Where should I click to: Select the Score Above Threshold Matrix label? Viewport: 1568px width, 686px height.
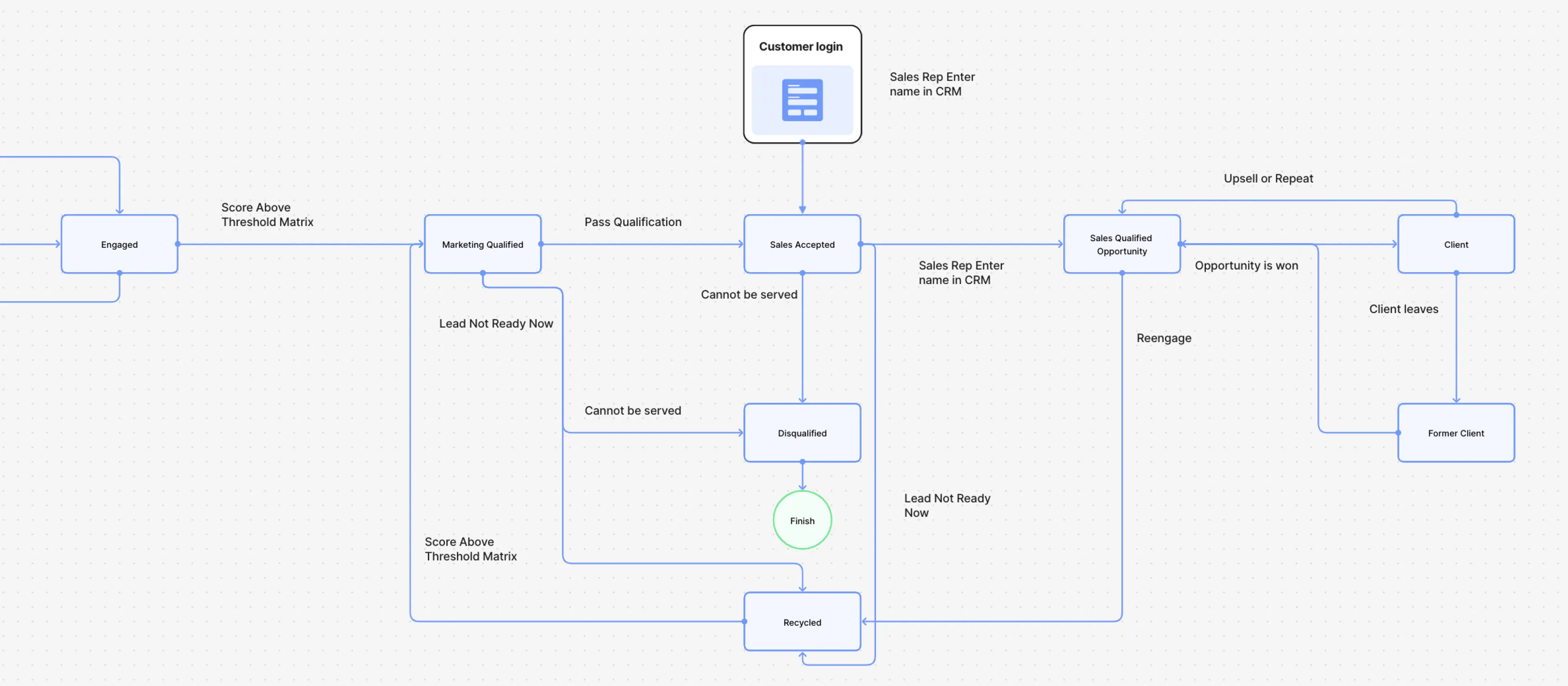(267, 215)
